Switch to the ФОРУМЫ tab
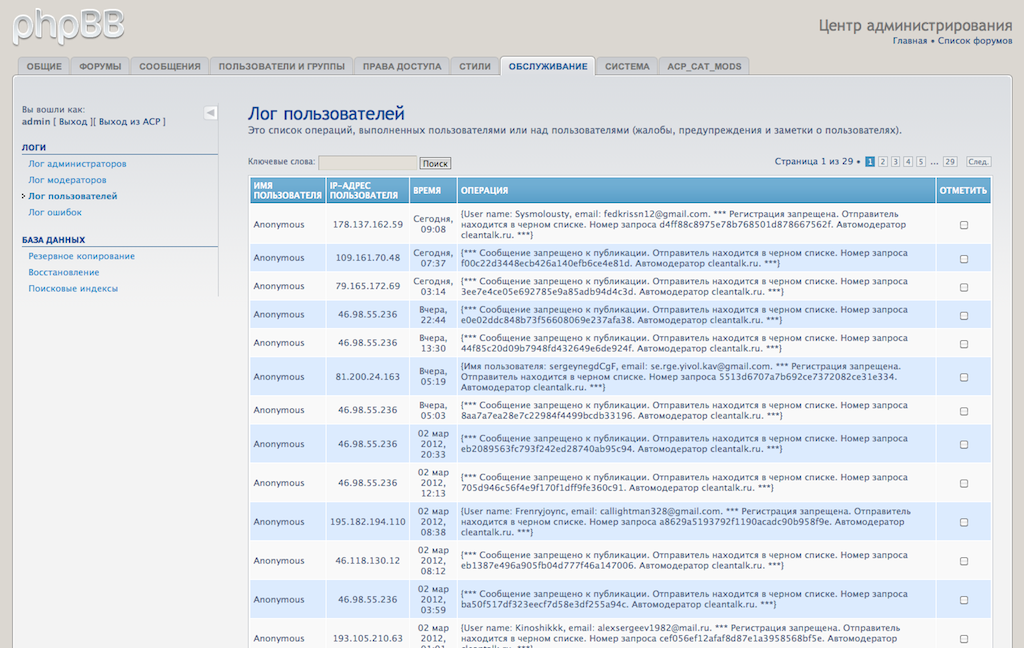Image resolution: width=1024 pixels, height=648 pixels. pos(100,67)
